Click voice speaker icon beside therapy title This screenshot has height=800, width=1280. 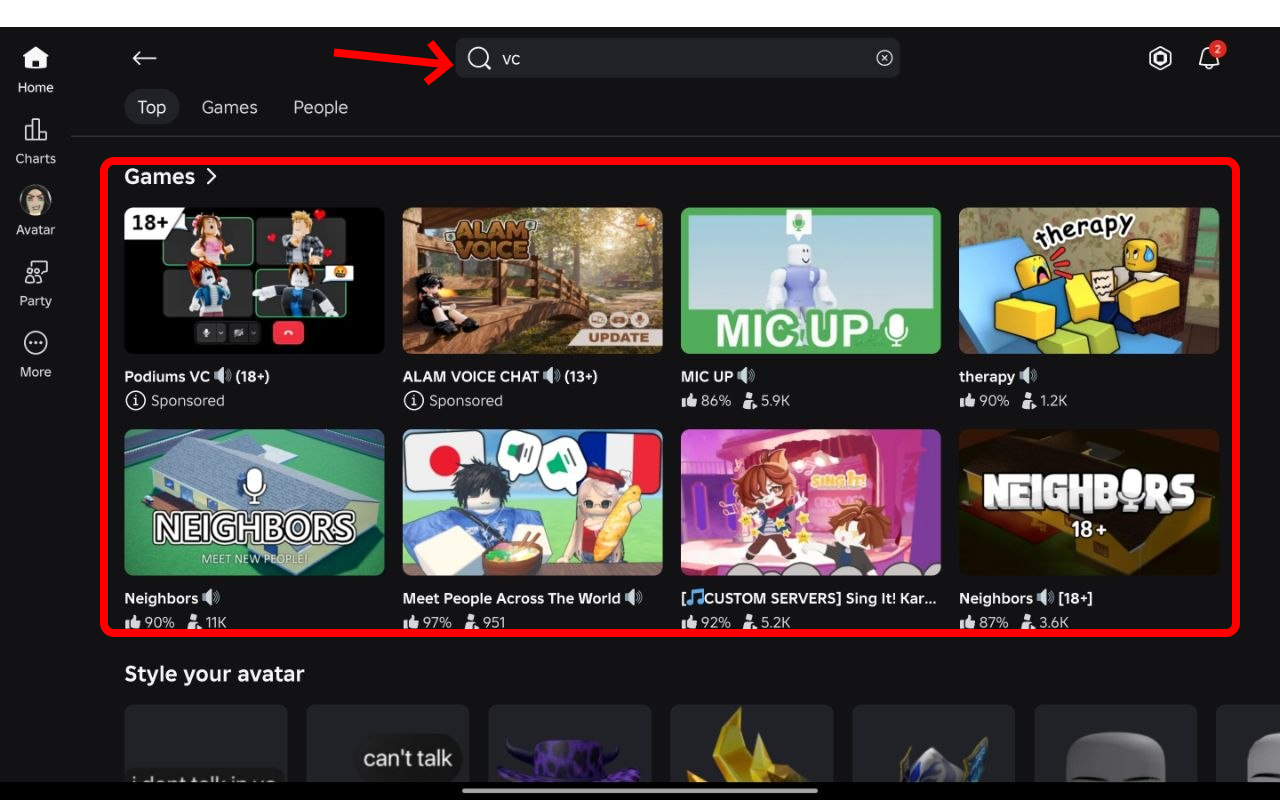[x=1028, y=376]
